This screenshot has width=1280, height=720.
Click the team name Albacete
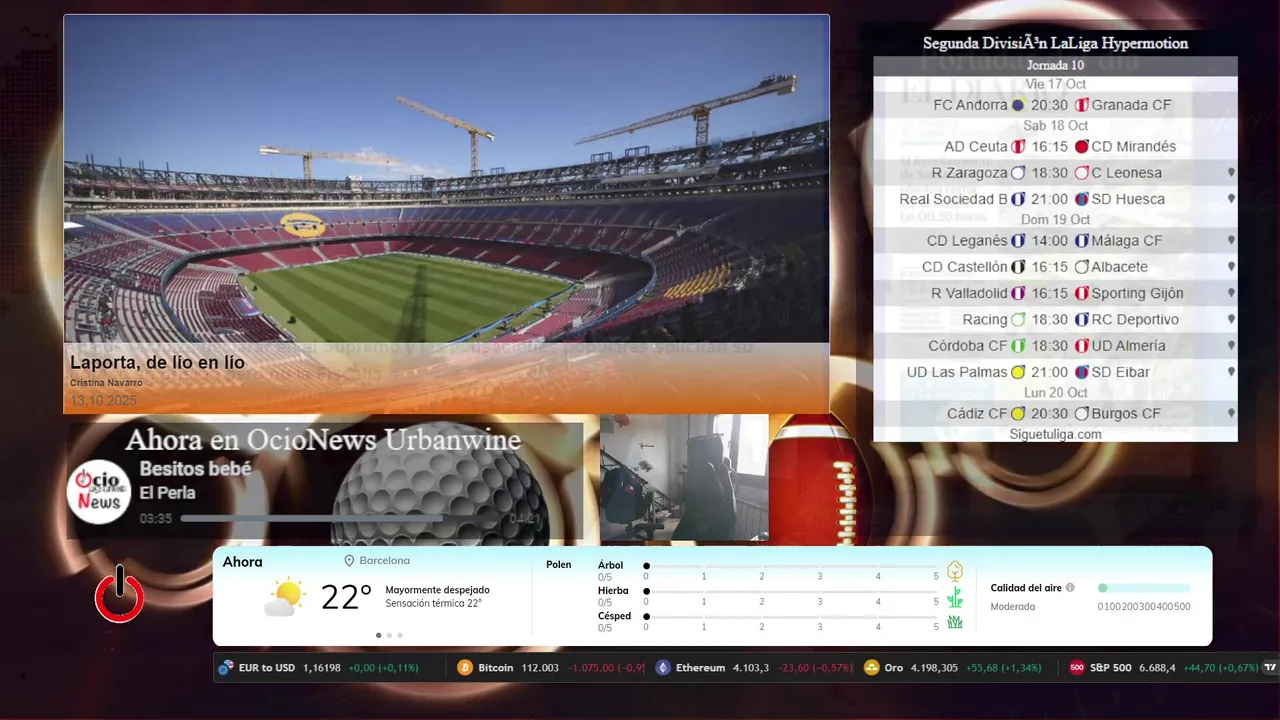click(x=1119, y=267)
